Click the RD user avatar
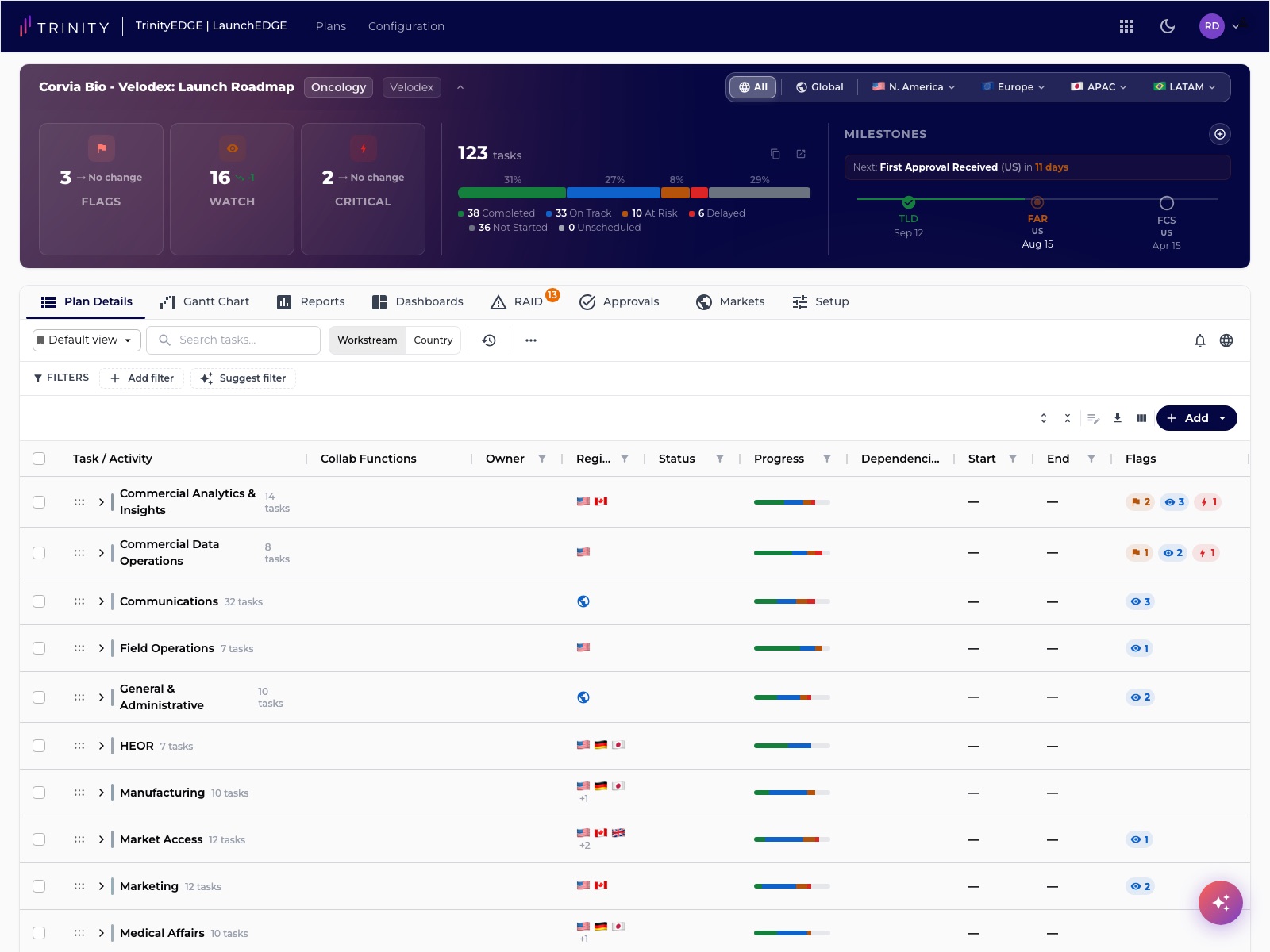This screenshot has width=1270, height=952. click(1211, 26)
